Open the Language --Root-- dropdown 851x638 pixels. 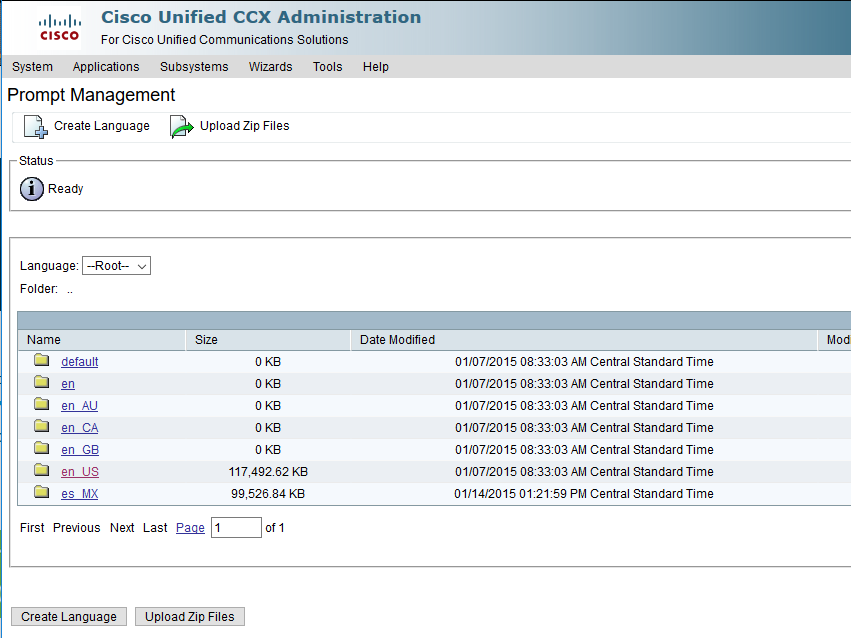[x=116, y=266]
